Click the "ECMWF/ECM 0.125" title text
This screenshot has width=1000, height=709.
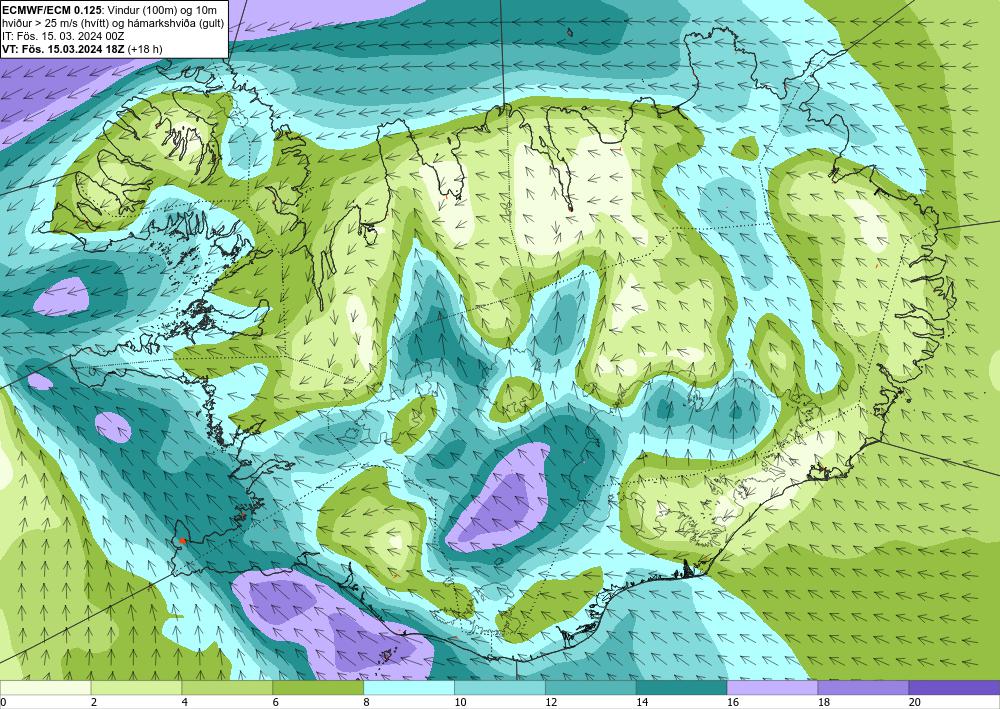pos(50,10)
